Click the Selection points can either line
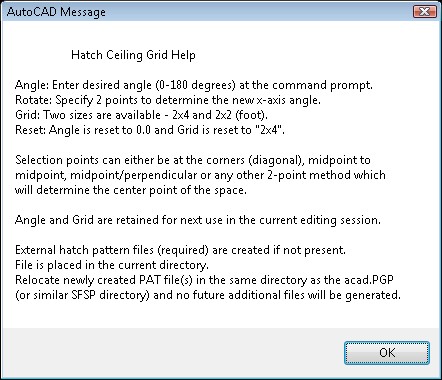Viewport: 442px width, 380px height. coord(193,160)
